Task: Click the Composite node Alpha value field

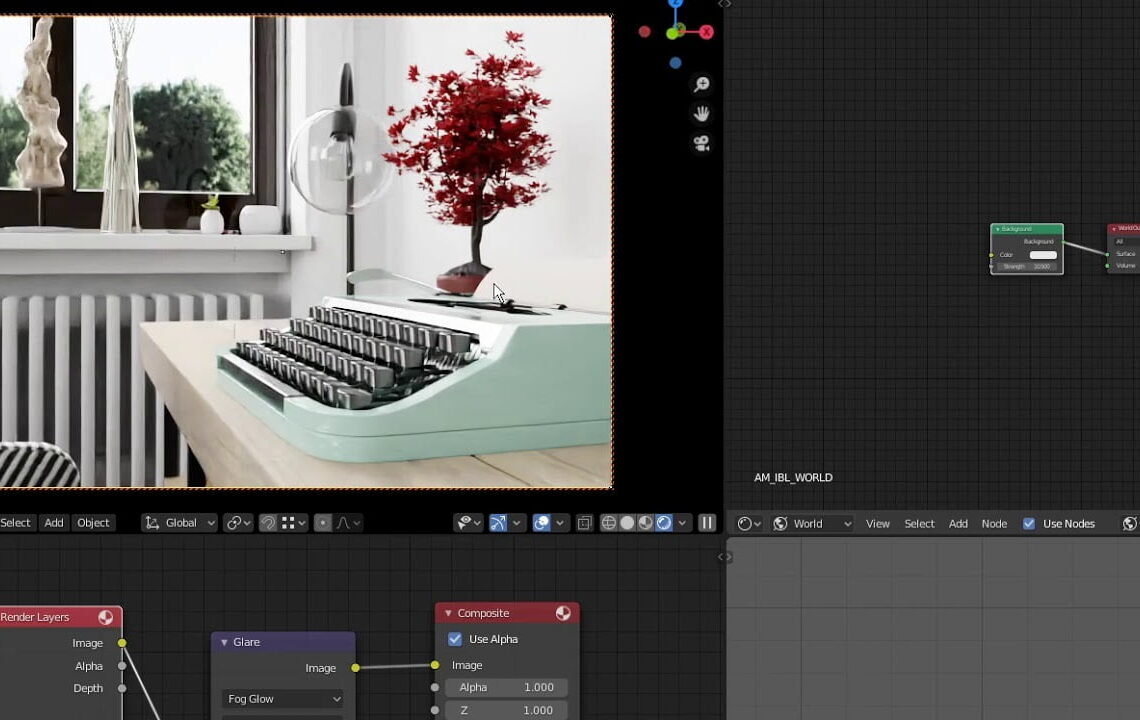Action: [x=505, y=688]
